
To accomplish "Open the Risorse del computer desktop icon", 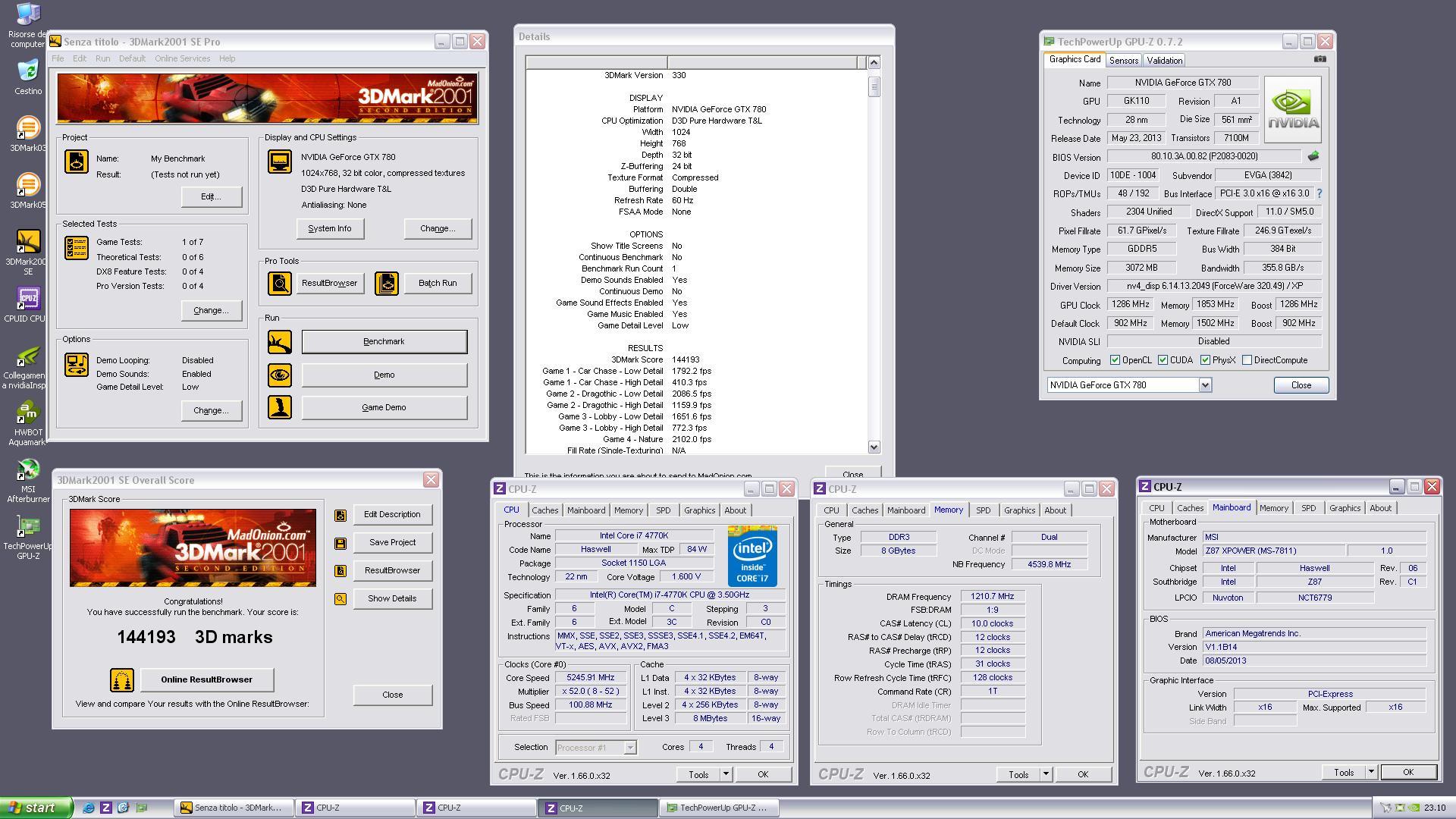I will [28, 23].
